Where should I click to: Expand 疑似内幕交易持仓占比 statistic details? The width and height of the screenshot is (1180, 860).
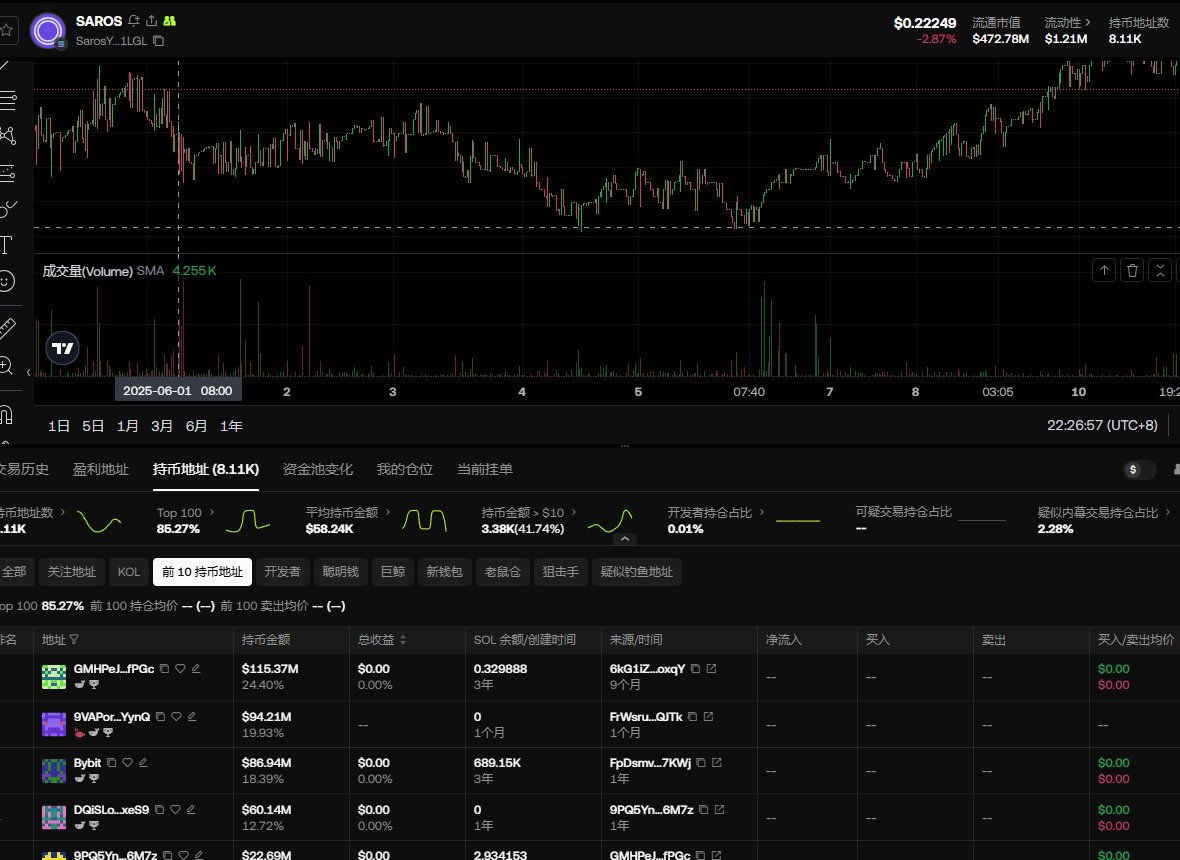tap(1168, 512)
